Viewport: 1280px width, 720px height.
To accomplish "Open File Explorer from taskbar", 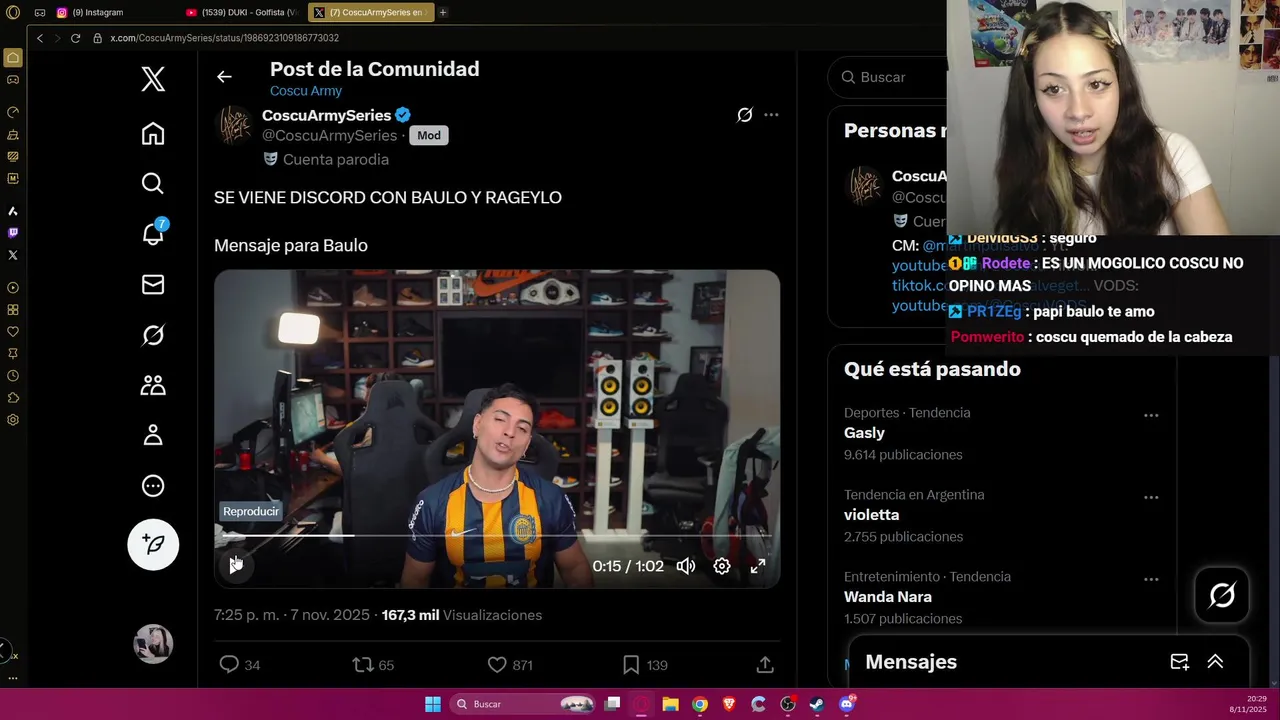I will tap(671, 704).
